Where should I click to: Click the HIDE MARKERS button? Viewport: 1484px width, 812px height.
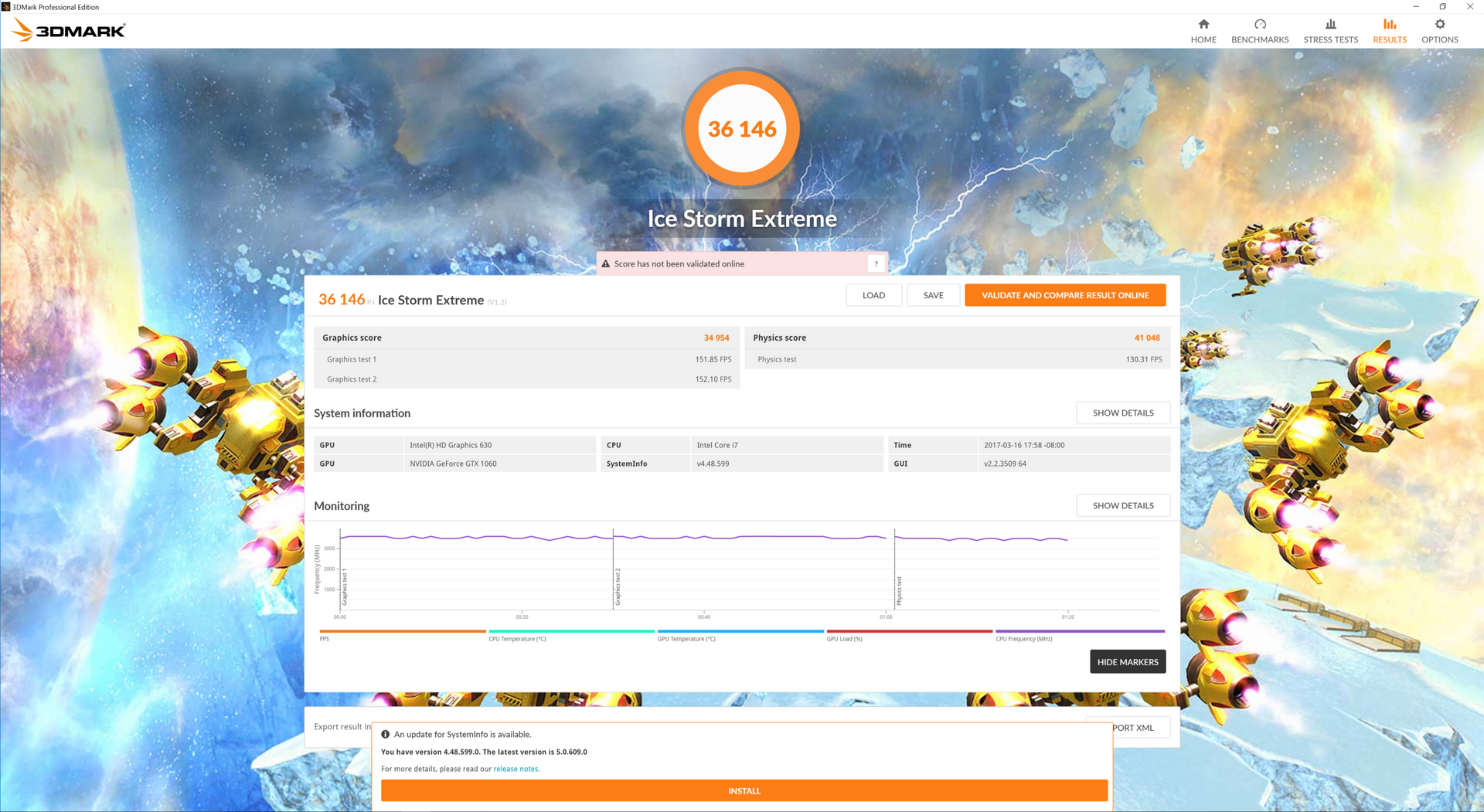point(1128,661)
